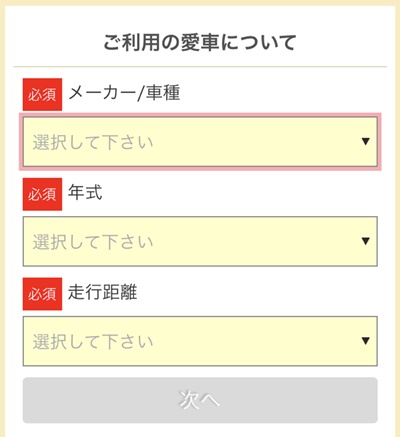The width and height of the screenshot is (400, 437).
Task: Click the 年式 field label
Action: [85, 193]
